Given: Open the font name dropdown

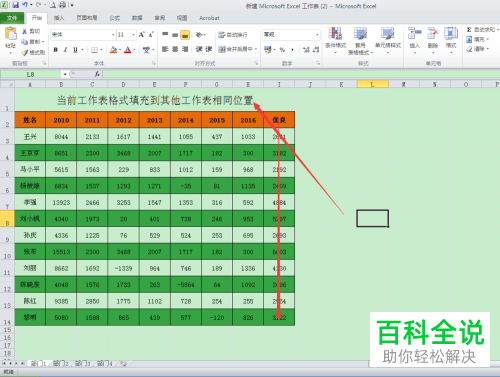Looking at the screenshot, I should [x=113, y=35].
